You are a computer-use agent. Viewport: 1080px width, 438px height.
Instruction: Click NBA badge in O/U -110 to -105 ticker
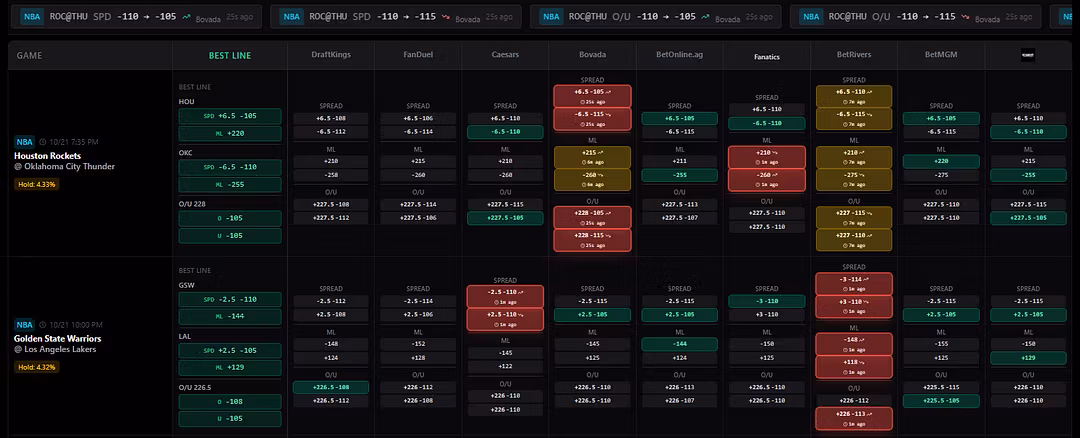click(x=551, y=17)
